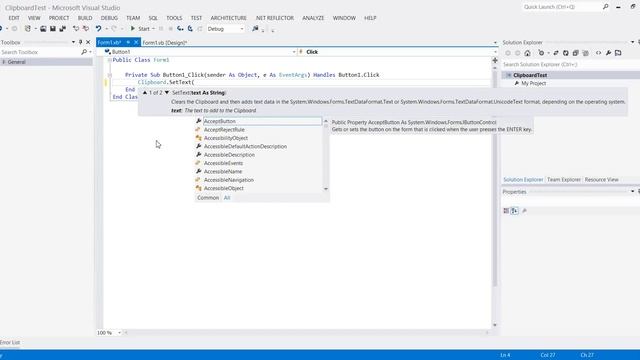Open the PROJECT menu

pyautogui.click(x=59, y=18)
